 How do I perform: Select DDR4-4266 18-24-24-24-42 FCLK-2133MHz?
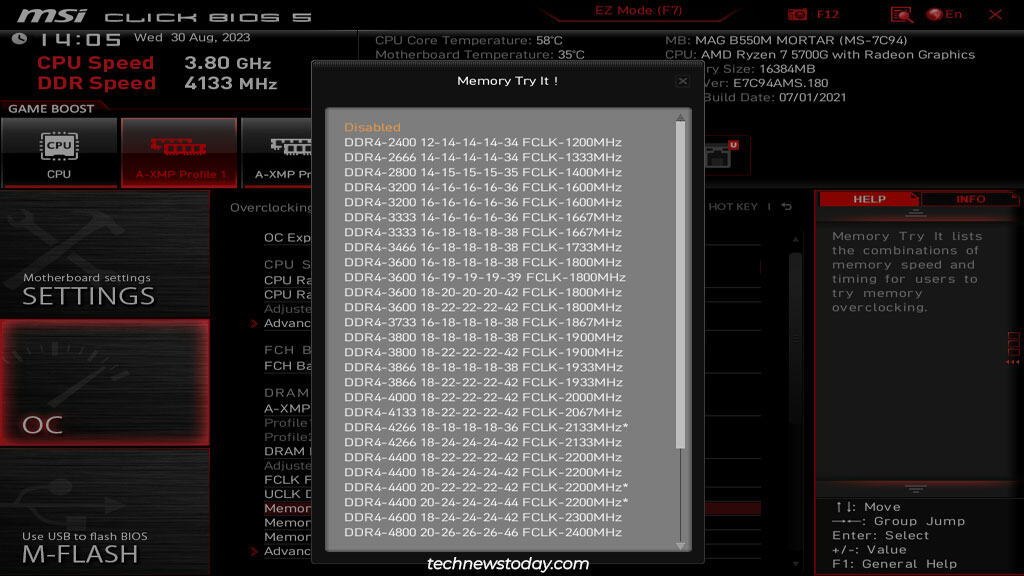point(483,443)
